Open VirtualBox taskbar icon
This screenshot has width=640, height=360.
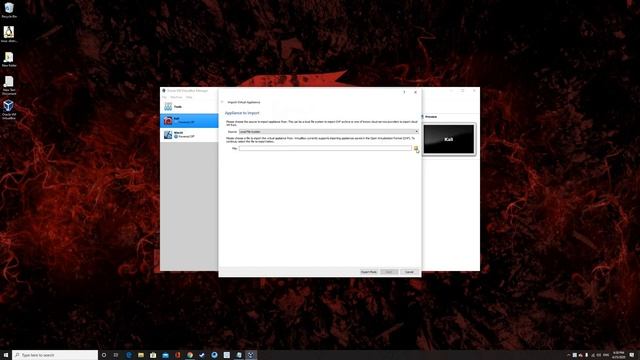click(x=251, y=355)
